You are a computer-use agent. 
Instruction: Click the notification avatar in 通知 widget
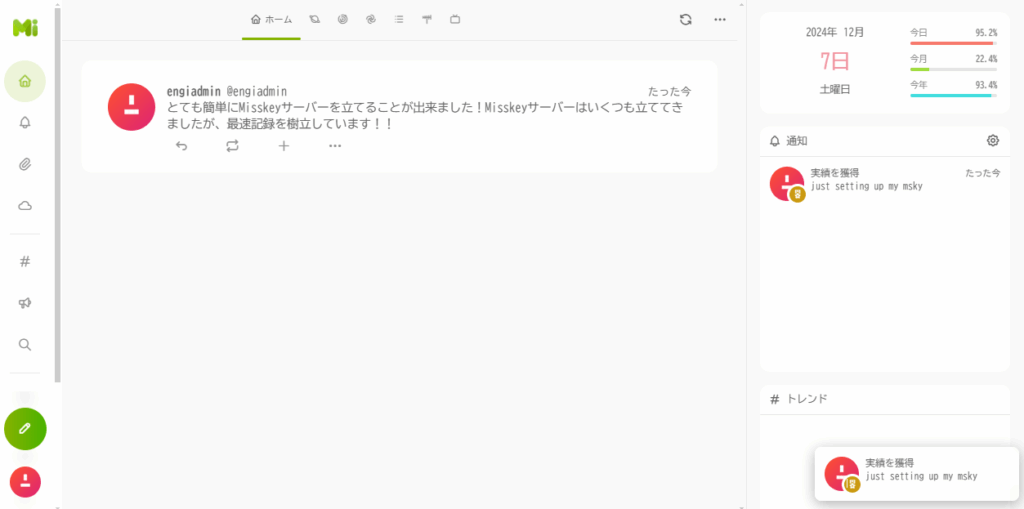787,184
